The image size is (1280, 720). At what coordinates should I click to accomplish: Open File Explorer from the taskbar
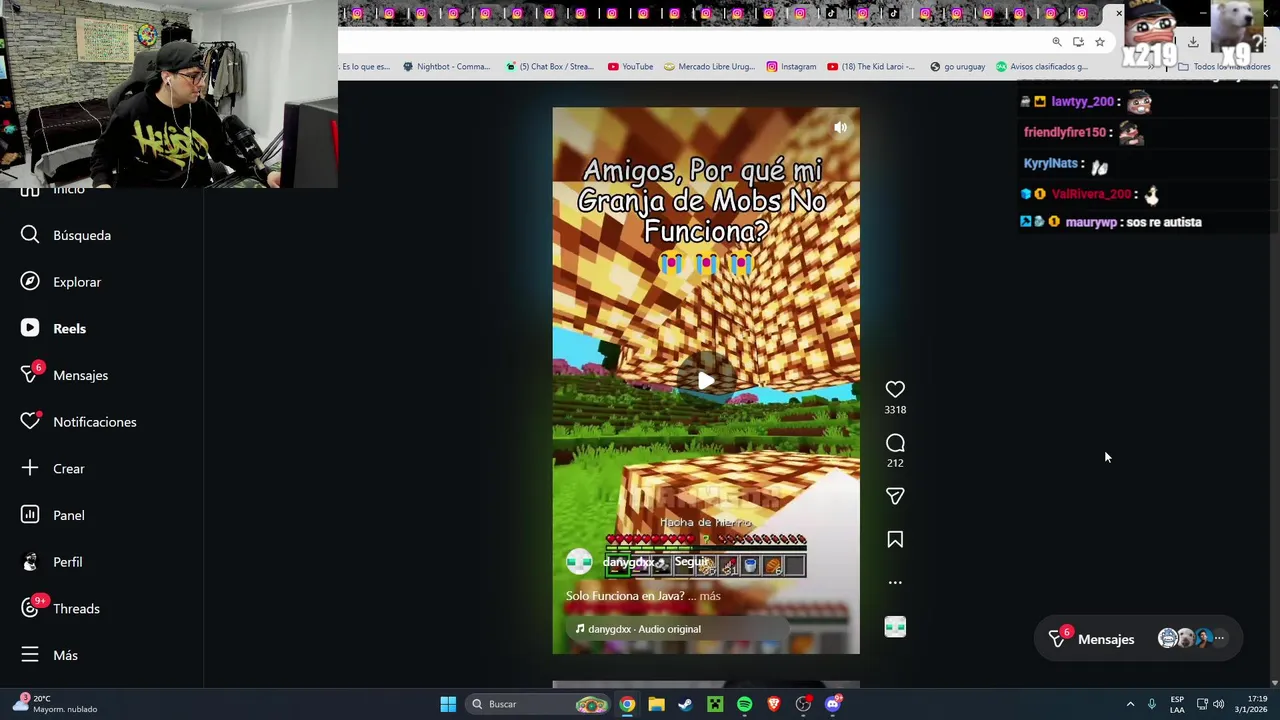[x=656, y=704]
